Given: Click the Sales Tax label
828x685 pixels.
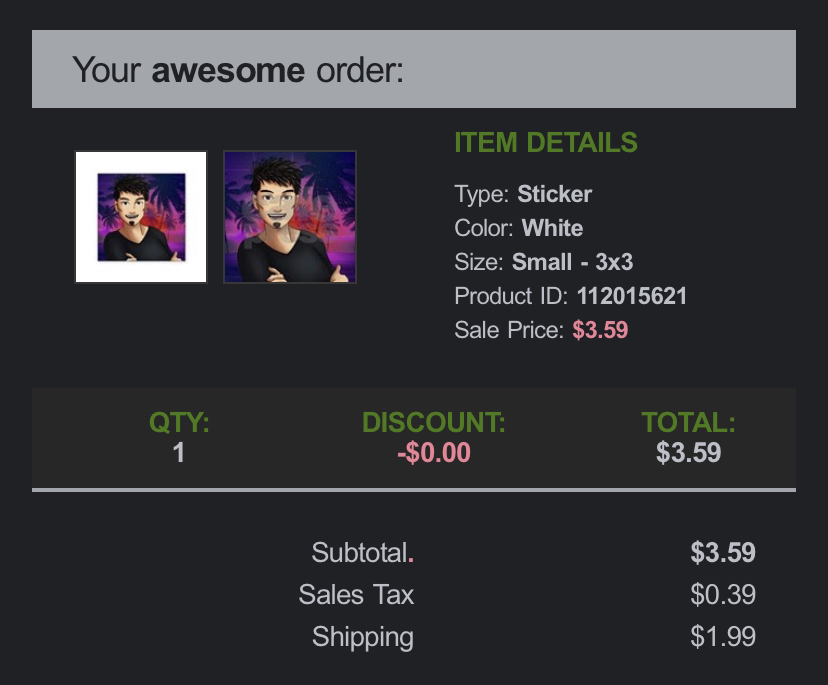Looking at the screenshot, I should point(356,595).
